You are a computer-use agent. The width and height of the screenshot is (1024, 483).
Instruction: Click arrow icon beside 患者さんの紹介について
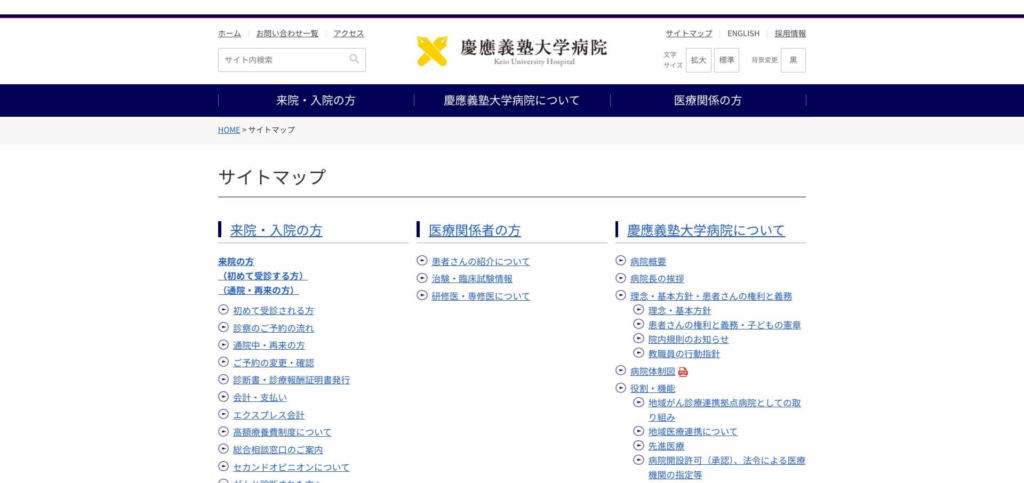pyautogui.click(x=422, y=261)
